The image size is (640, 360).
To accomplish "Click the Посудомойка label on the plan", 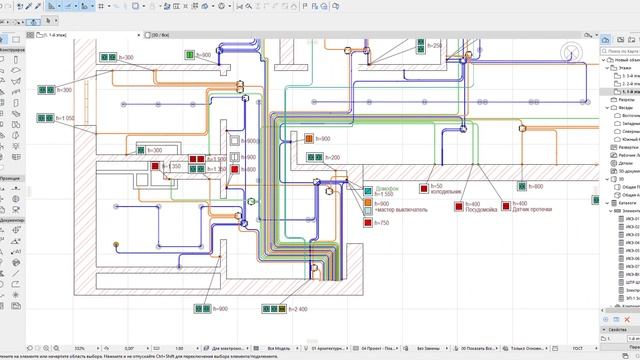I will pos(481,209).
